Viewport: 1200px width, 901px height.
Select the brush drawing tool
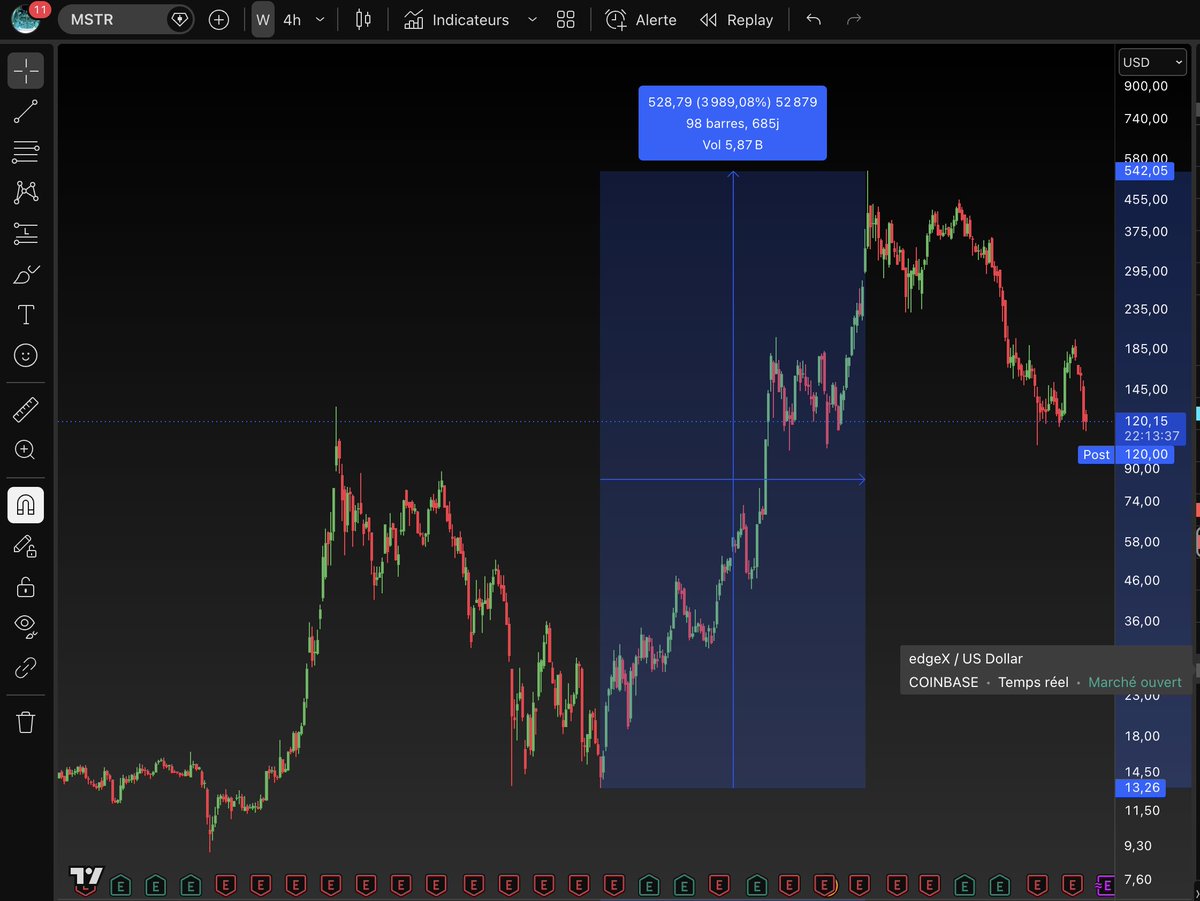[x=26, y=275]
